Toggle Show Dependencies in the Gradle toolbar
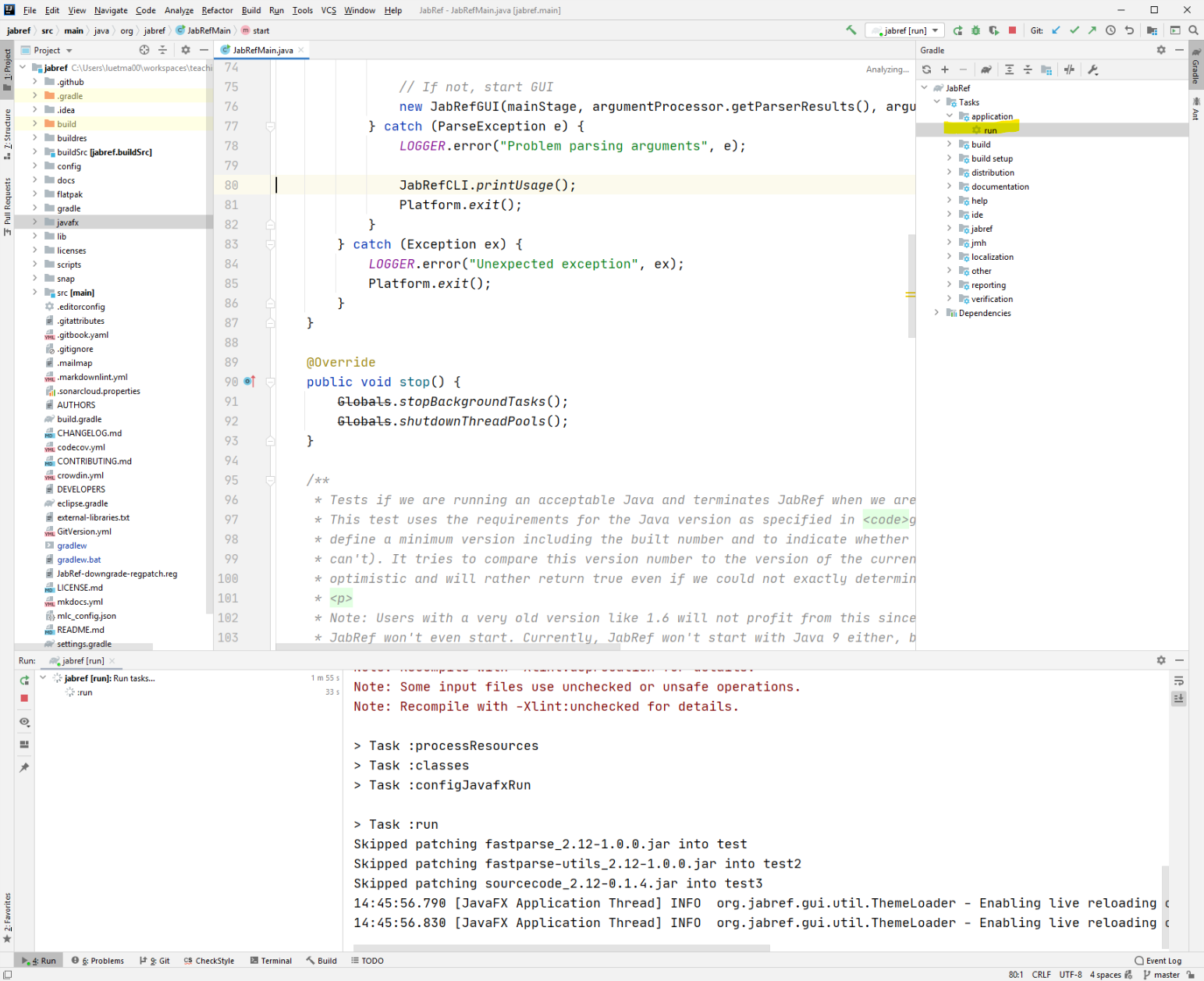The width and height of the screenshot is (1204, 981). 1046,69
